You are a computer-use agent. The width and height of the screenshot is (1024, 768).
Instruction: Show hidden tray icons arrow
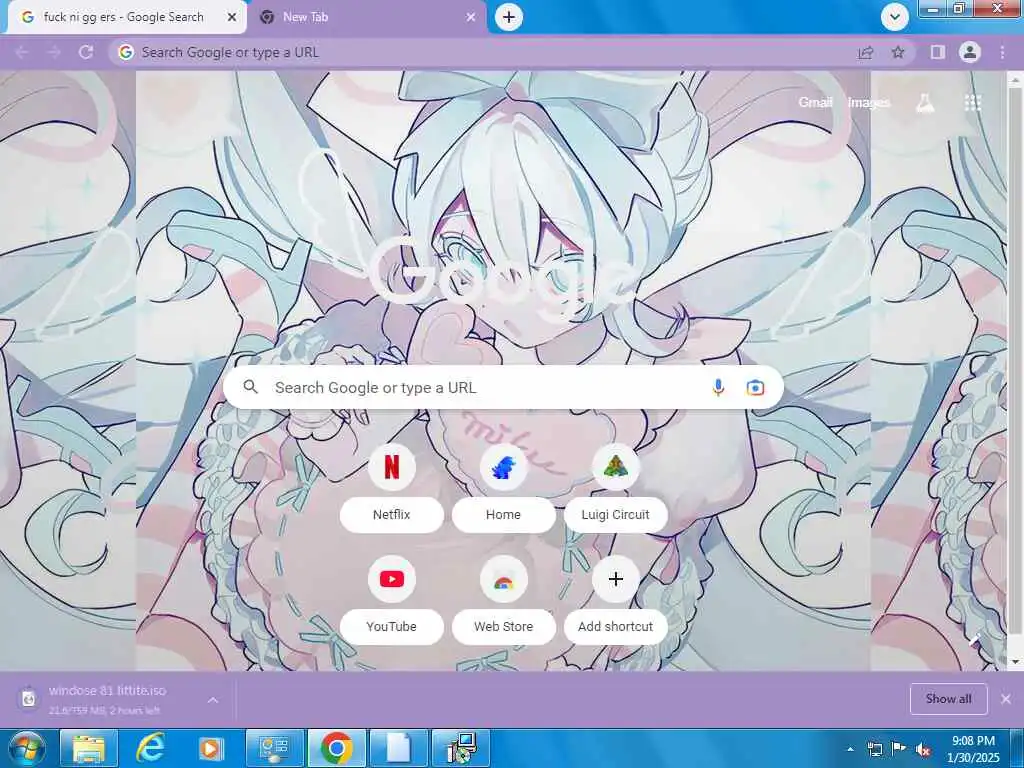pyautogui.click(x=850, y=749)
